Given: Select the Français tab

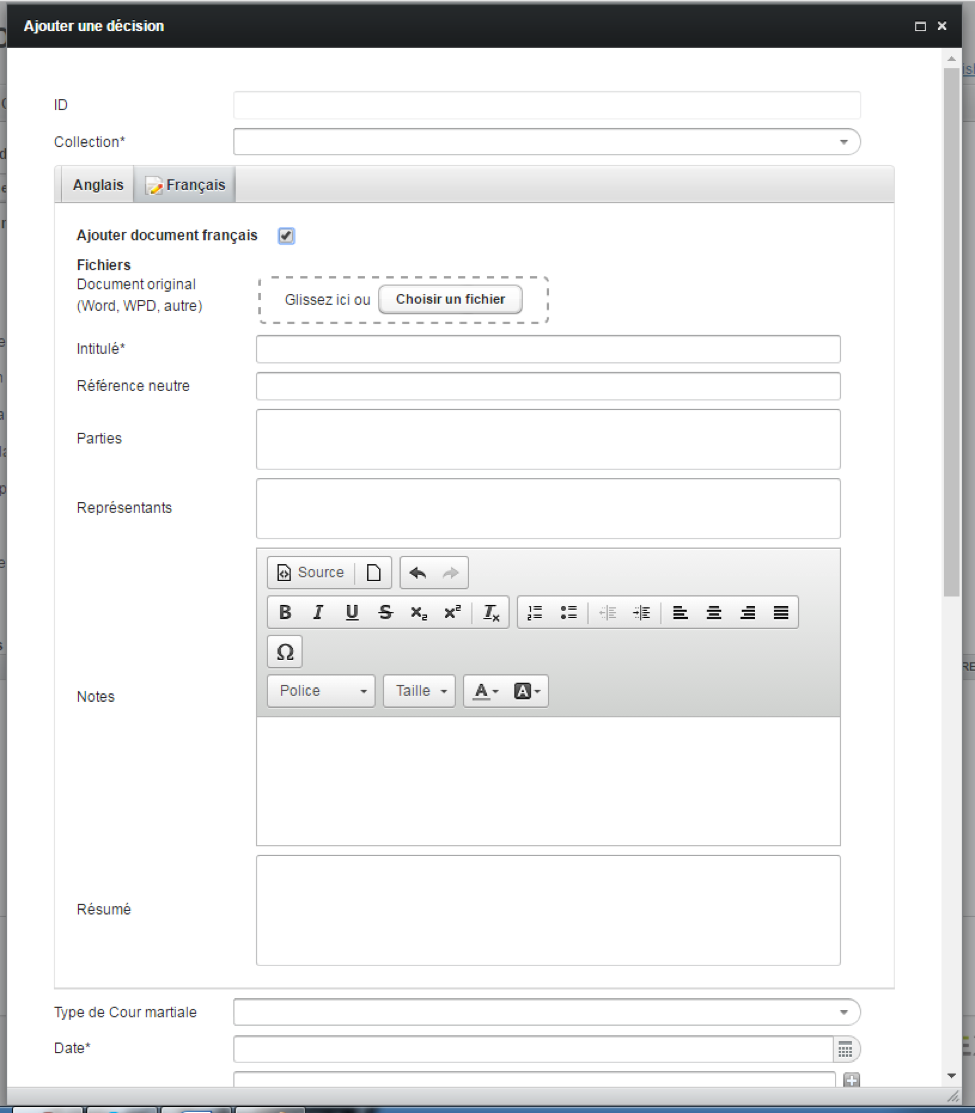Looking at the screenshot, I should click(186, 185).
